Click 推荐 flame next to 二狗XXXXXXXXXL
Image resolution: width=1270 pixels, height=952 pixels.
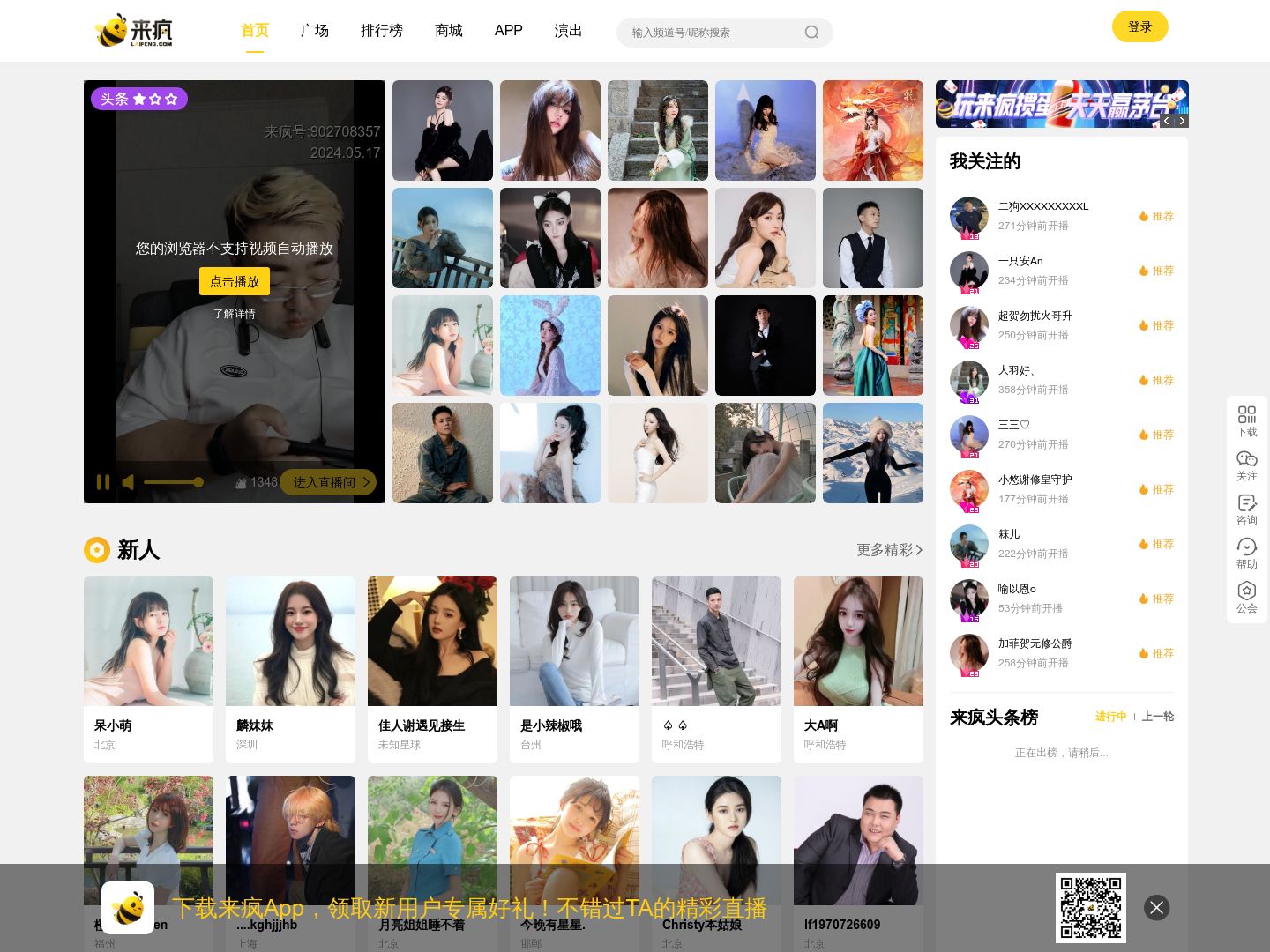coord(1155,216)
